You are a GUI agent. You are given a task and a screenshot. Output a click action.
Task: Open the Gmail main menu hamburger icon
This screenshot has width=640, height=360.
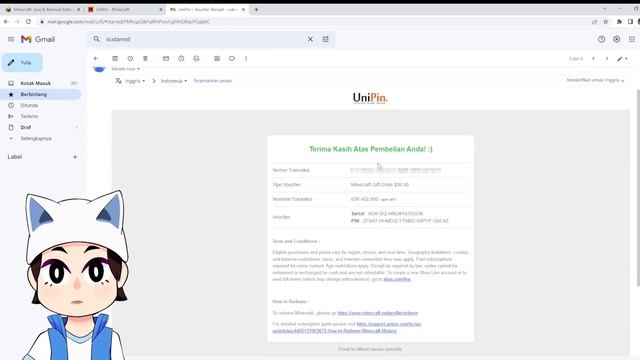11,39
